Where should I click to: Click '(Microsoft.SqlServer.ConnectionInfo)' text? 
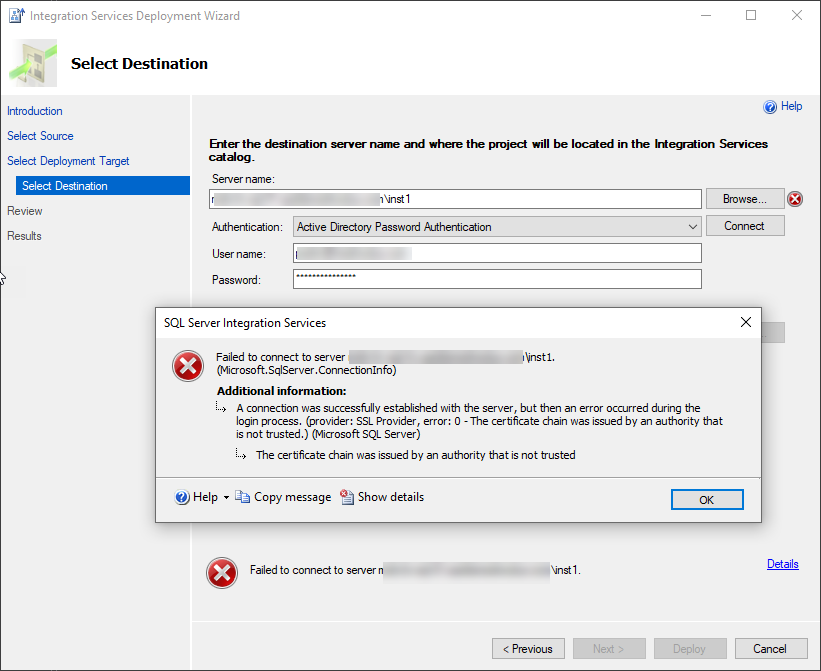click(306, 370)
